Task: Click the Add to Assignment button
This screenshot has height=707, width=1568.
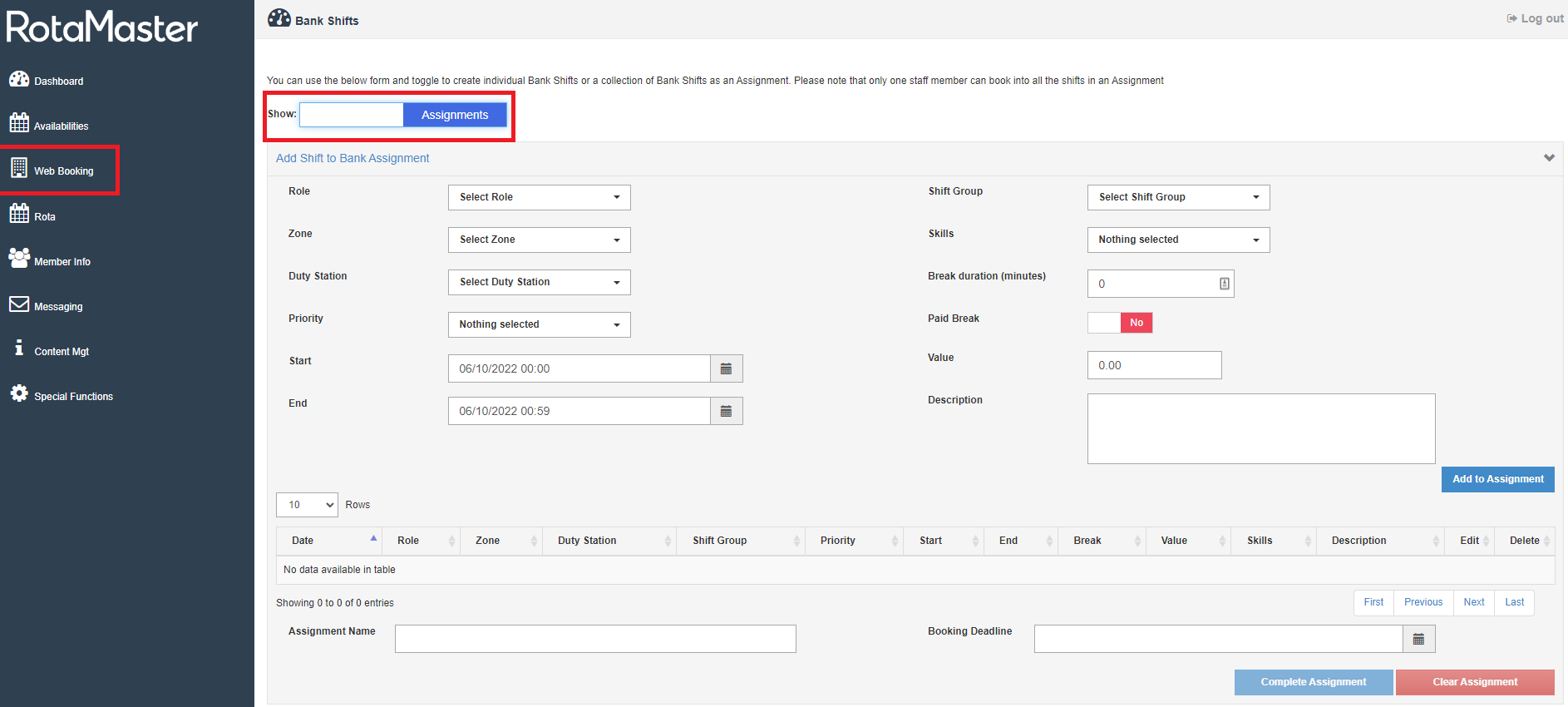Action: 1497,479
